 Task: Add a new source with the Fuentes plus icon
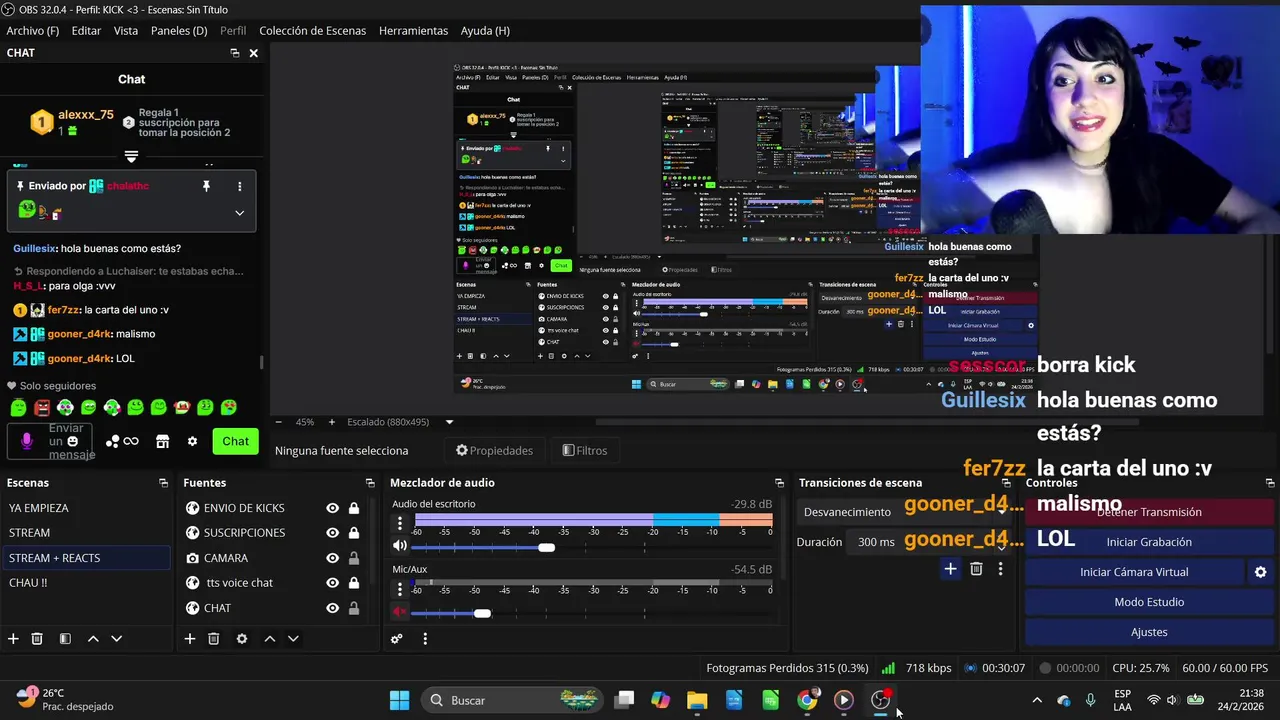tap(189, 639)
